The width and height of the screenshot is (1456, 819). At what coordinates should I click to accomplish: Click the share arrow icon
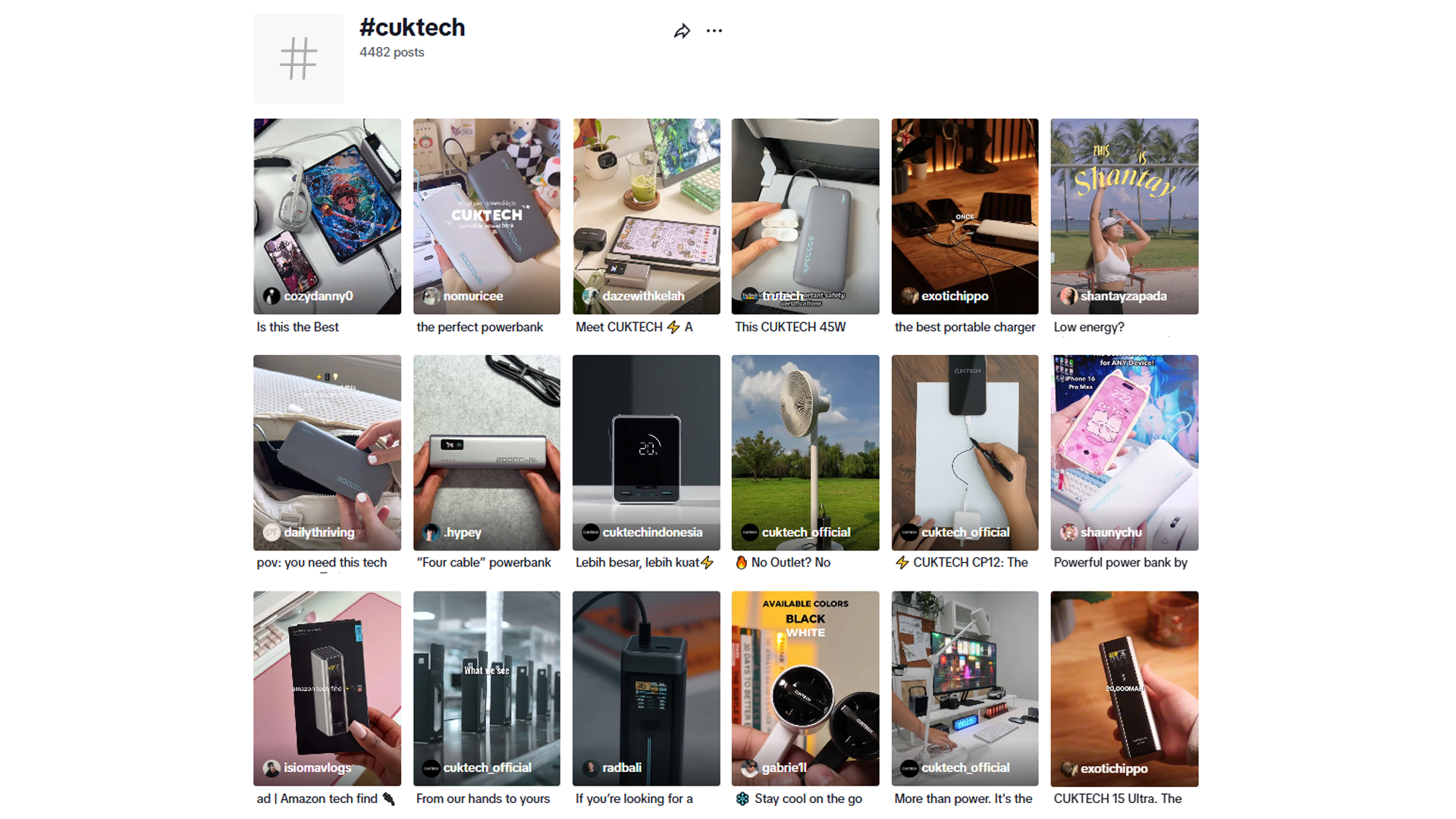(682, 31)
